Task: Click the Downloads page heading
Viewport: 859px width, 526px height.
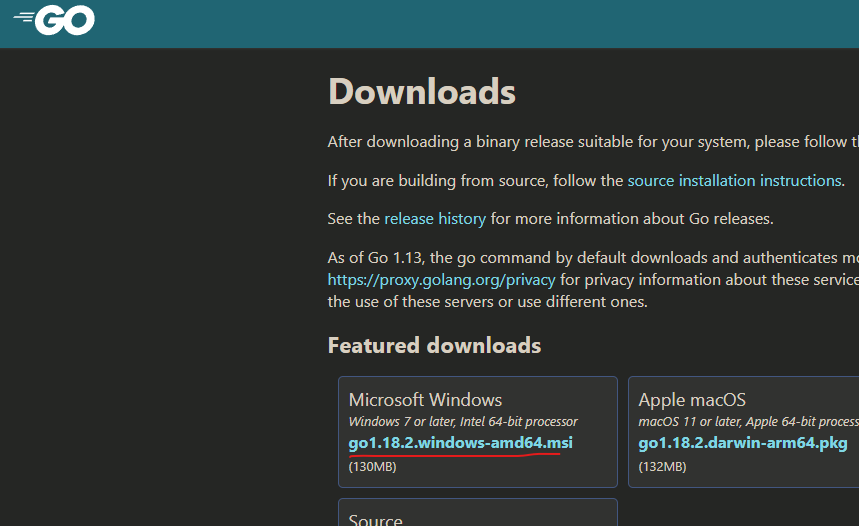Action: [x=422, y=92]
